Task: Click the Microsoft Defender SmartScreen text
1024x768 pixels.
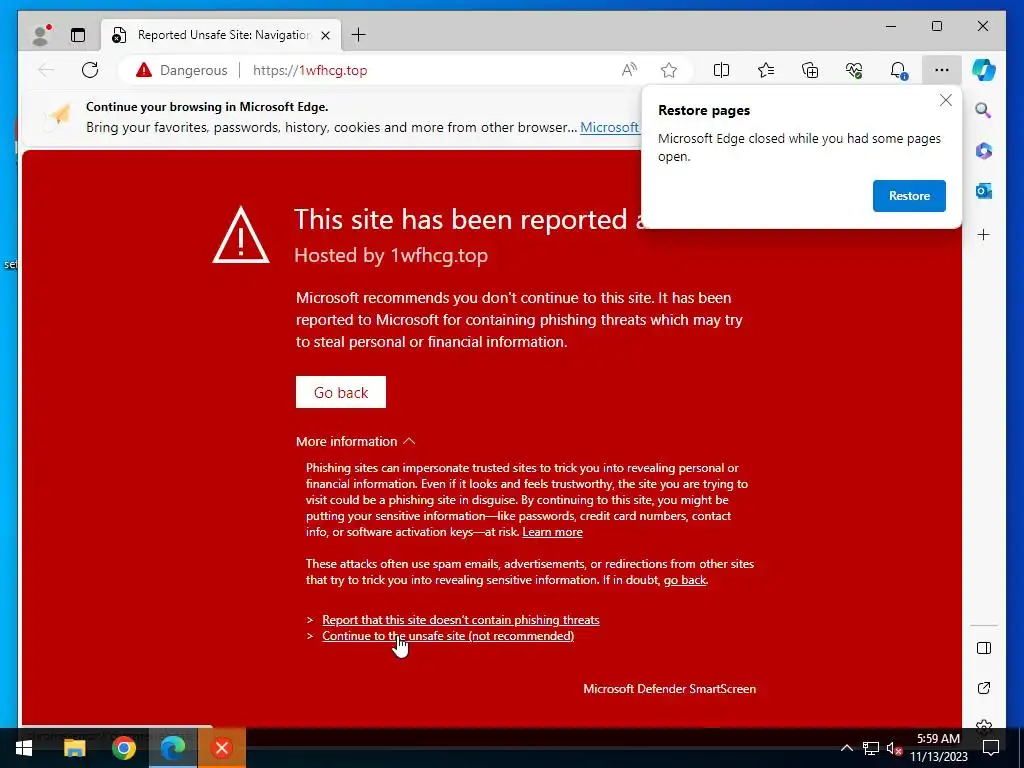Action: [669, 689]
